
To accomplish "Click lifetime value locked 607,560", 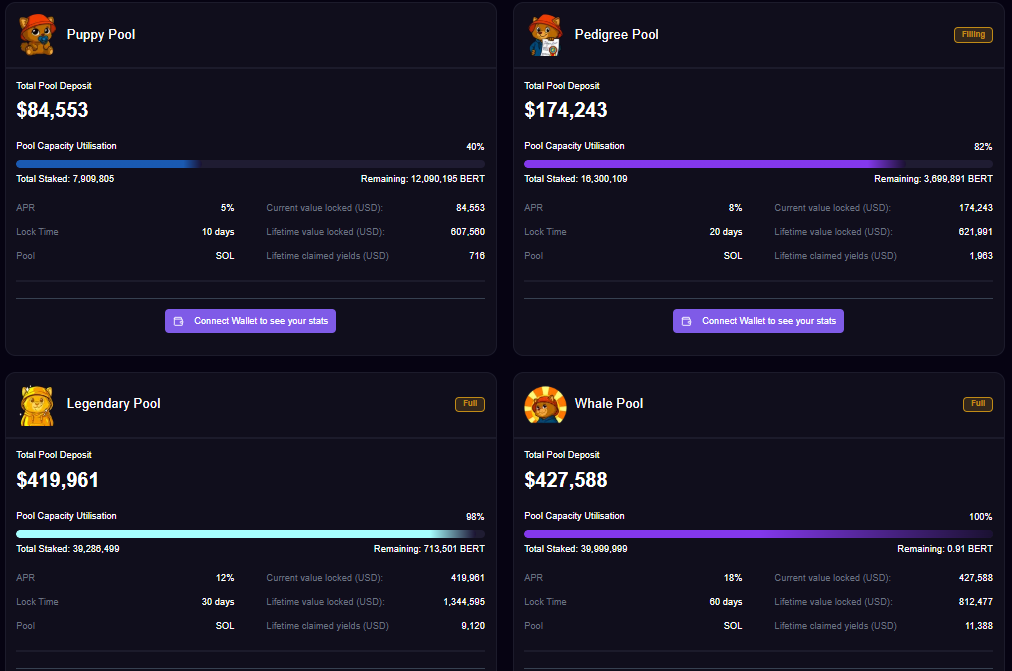I will click(467, 232).
